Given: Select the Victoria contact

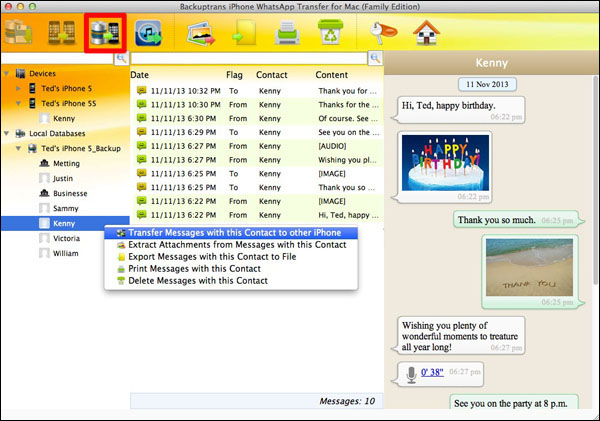Looking at the screenshot, I should [67, 238].
